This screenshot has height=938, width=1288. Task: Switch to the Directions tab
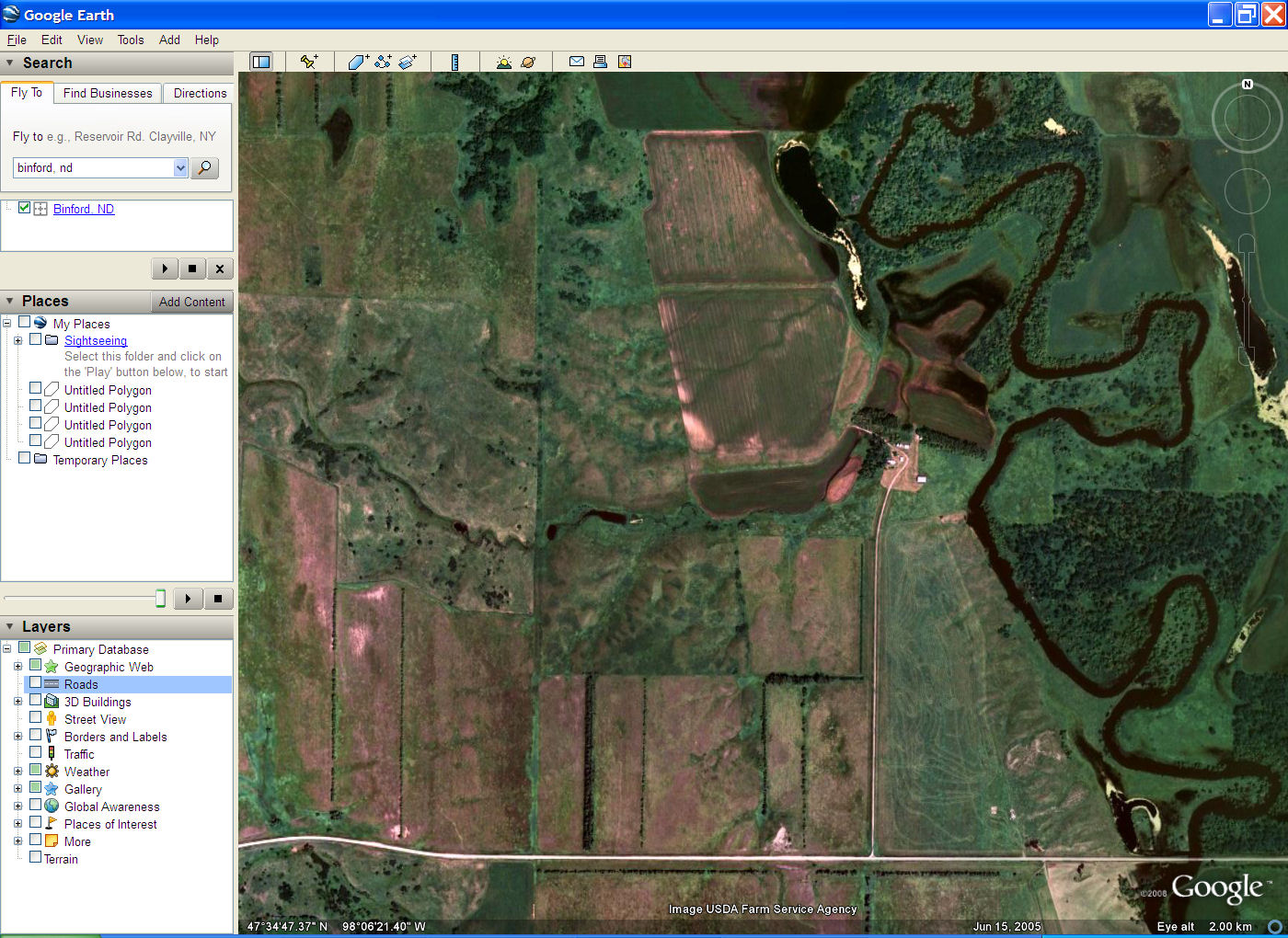point(200,93)
